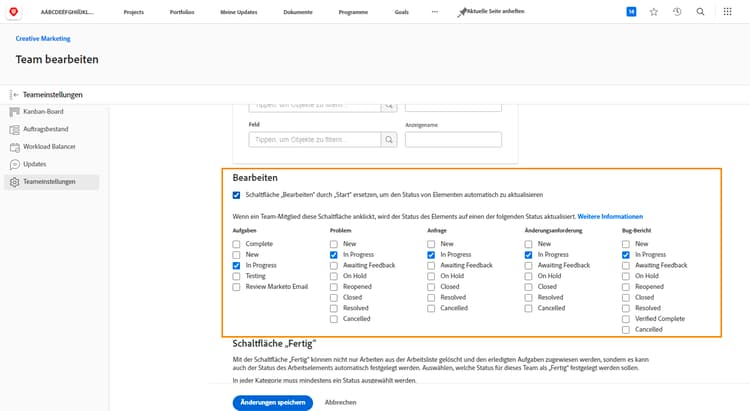Image resolution: width=750 pixels, height=411 pixels.
Task: Check Awaiting Feedback under Anfrage
Action: [x=431, y=266]
